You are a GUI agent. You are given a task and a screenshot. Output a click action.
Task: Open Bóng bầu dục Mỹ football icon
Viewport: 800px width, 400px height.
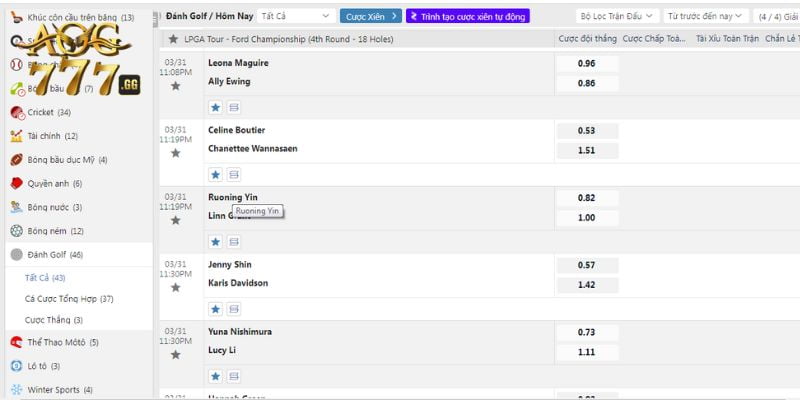point(16,160)
